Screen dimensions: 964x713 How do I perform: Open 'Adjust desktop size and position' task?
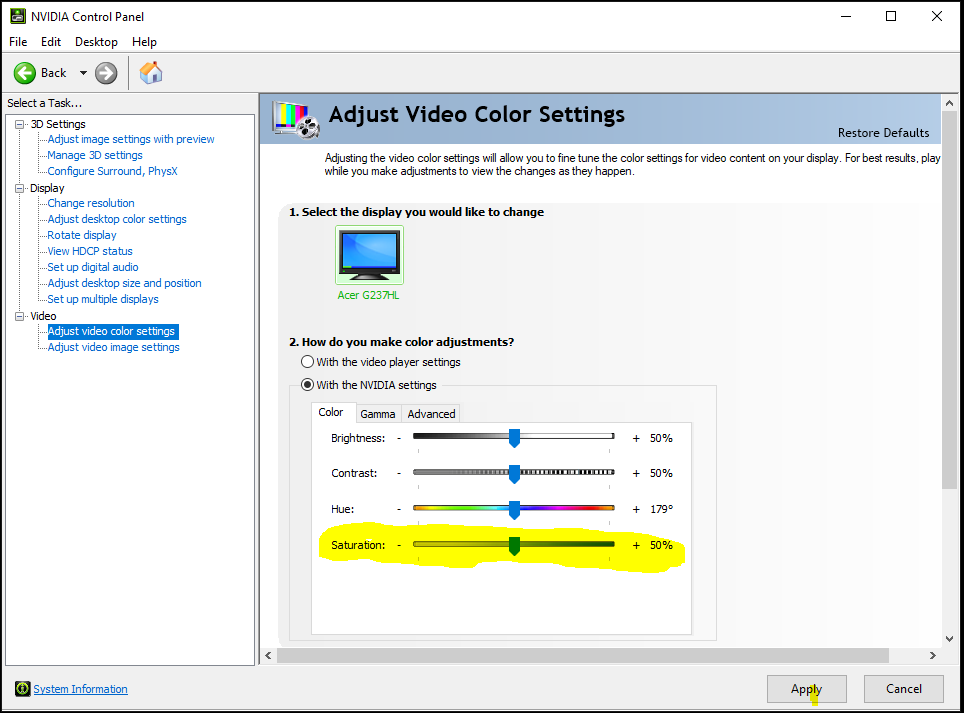(x=124, y=283)
